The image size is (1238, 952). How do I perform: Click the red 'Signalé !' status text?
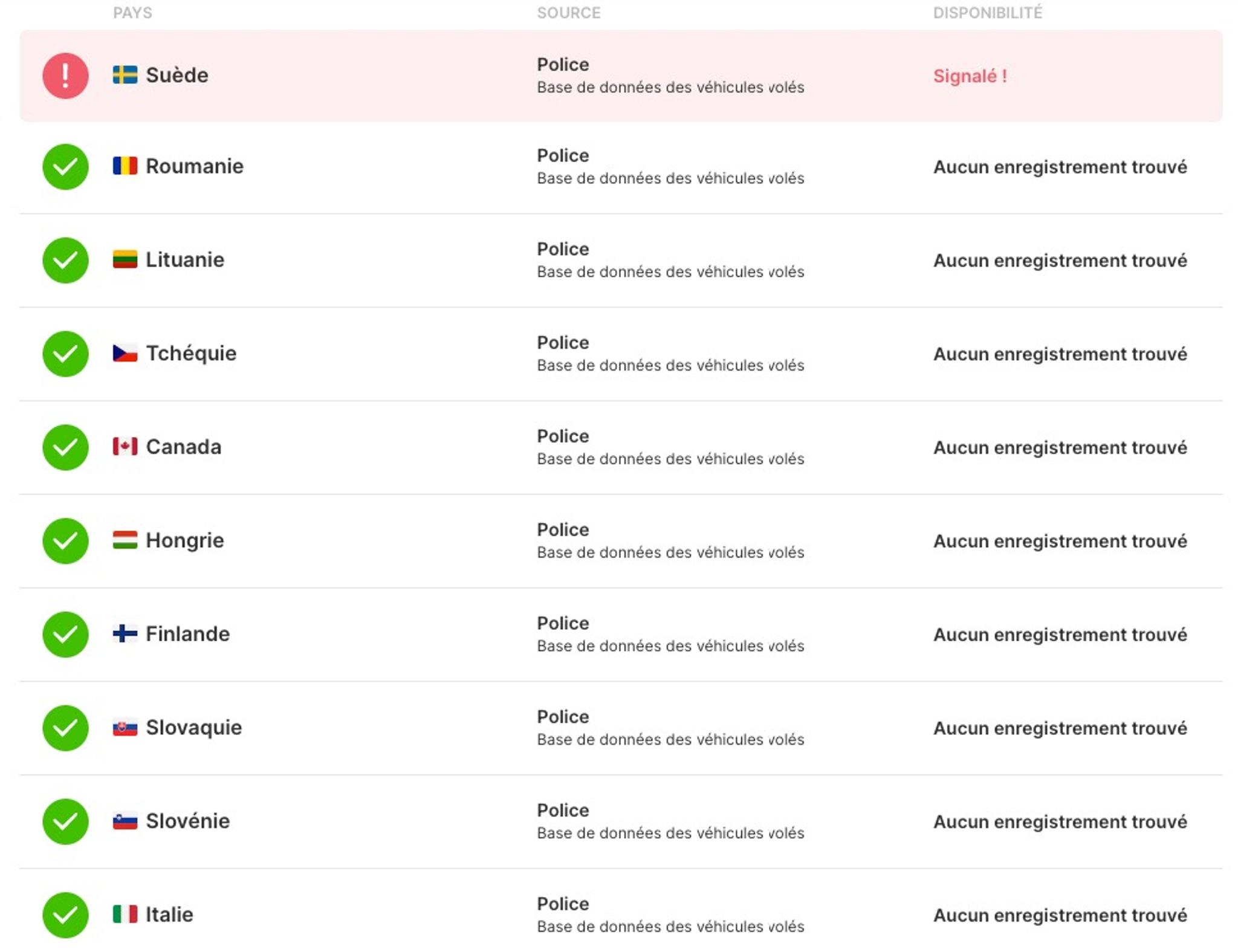tap(970, 76)
